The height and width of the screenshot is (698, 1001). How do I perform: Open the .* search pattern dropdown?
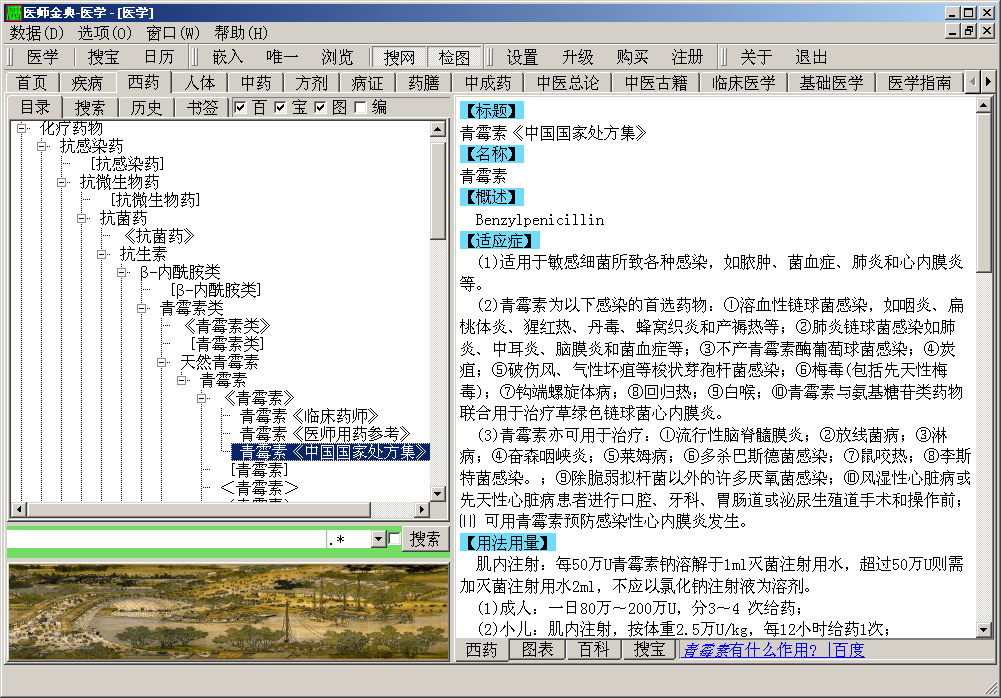coord(378,540)
